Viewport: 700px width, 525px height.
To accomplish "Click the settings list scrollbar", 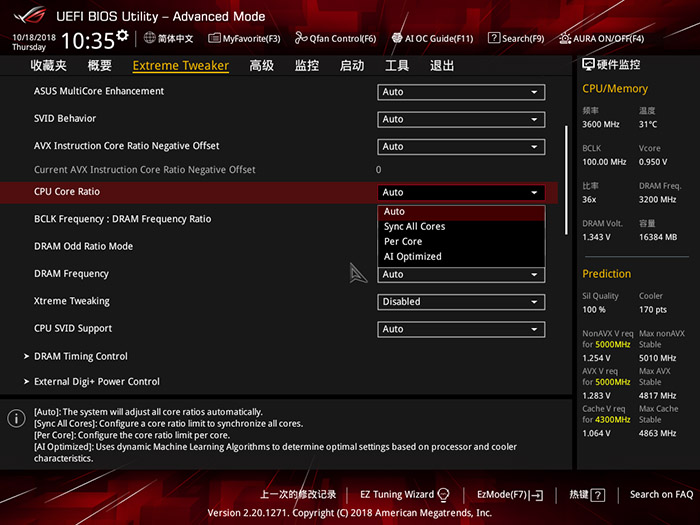I will click(567, 180).
